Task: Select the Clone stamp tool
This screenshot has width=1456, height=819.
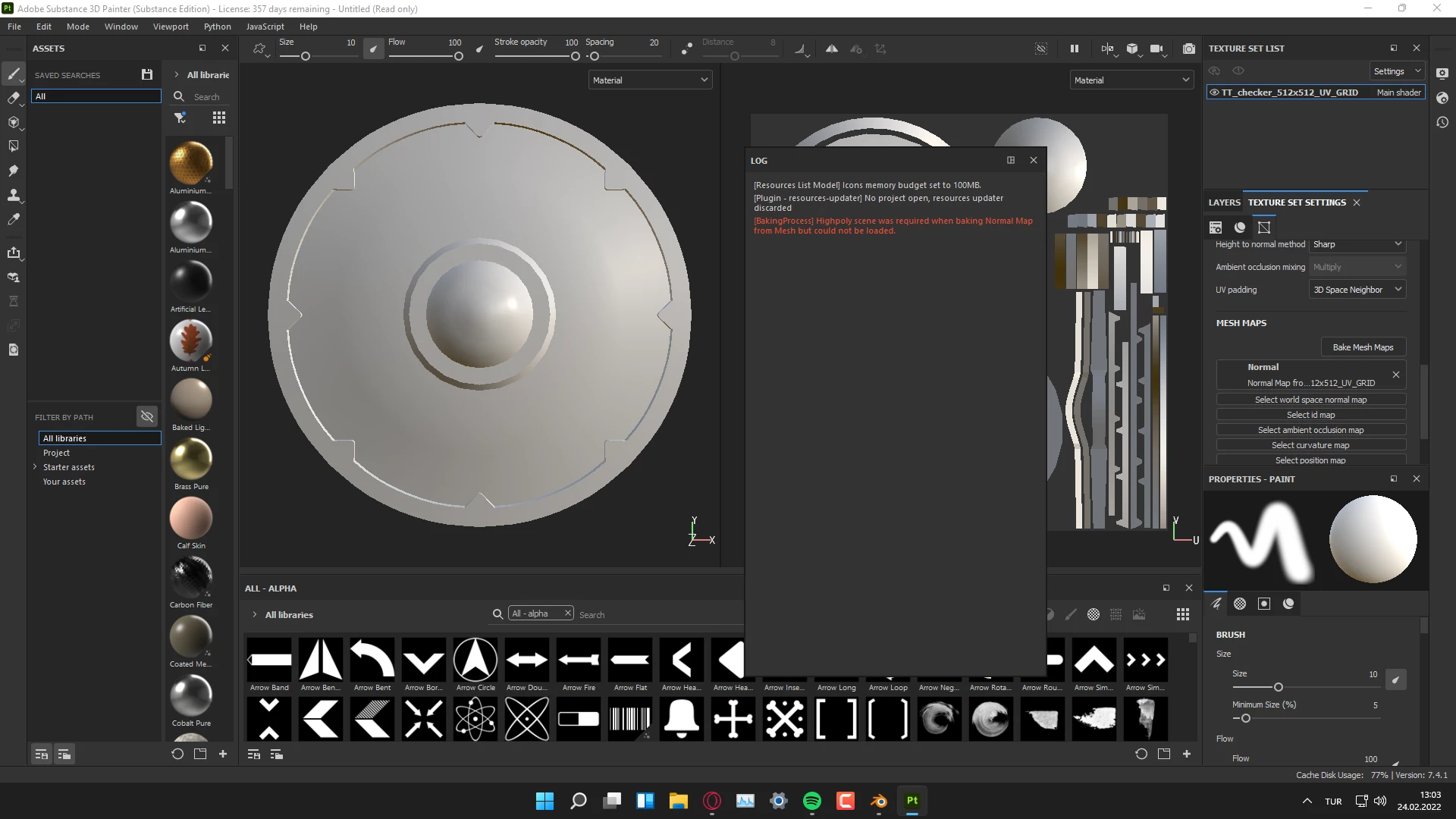Action: 13,195
